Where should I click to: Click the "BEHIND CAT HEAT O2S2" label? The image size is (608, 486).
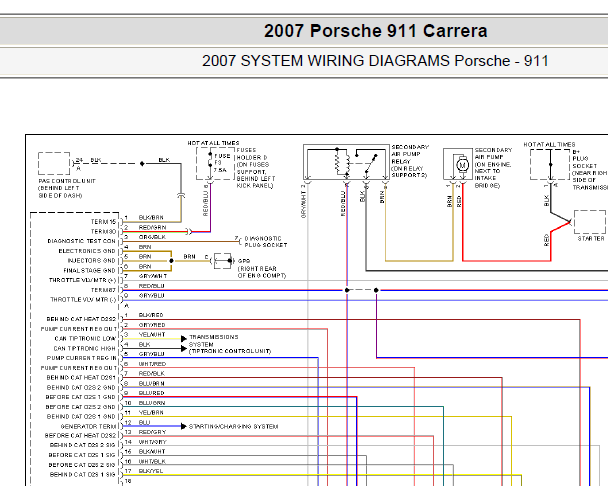click(x=81, y=319)
